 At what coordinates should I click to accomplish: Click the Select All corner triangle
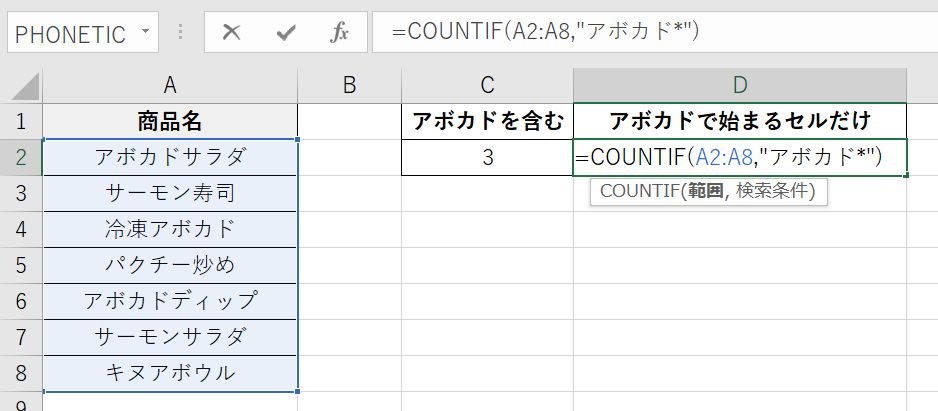(x=21, y=85)
